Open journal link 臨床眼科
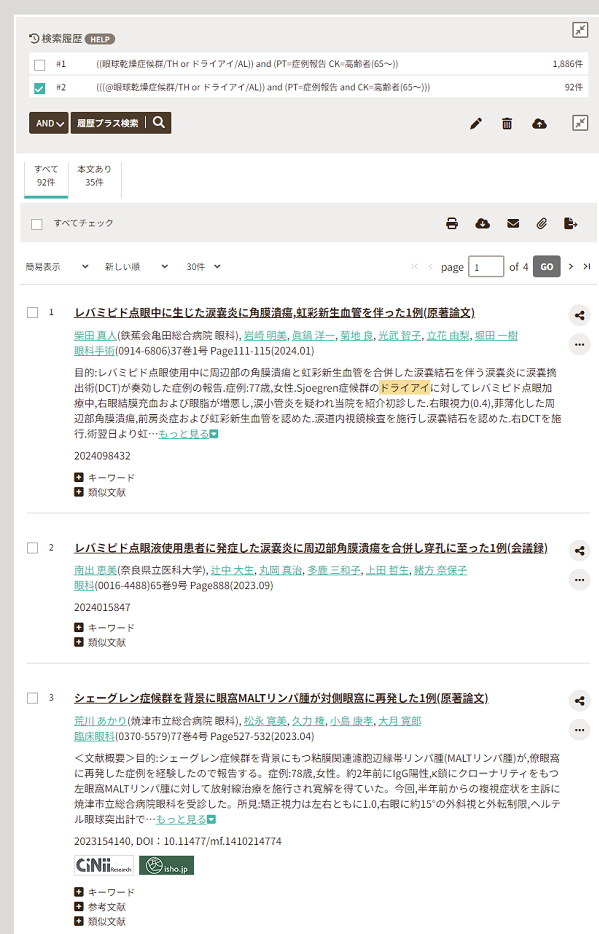This screenshot has width=599, height=934. 94,736
